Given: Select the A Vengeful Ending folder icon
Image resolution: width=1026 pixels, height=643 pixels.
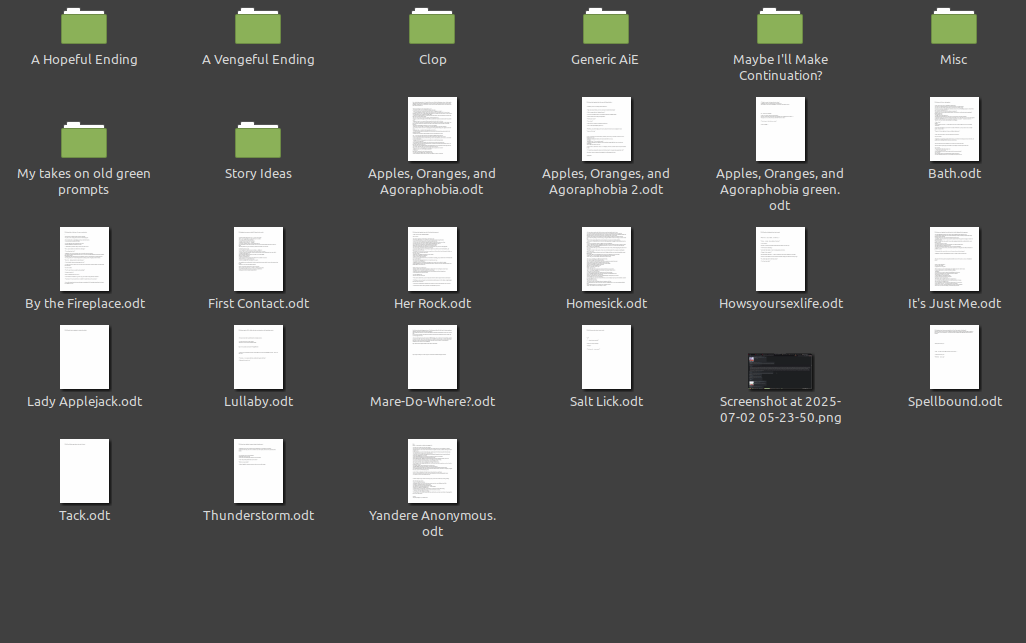Looking at the screenshot, I should click(x=258, y=26).
